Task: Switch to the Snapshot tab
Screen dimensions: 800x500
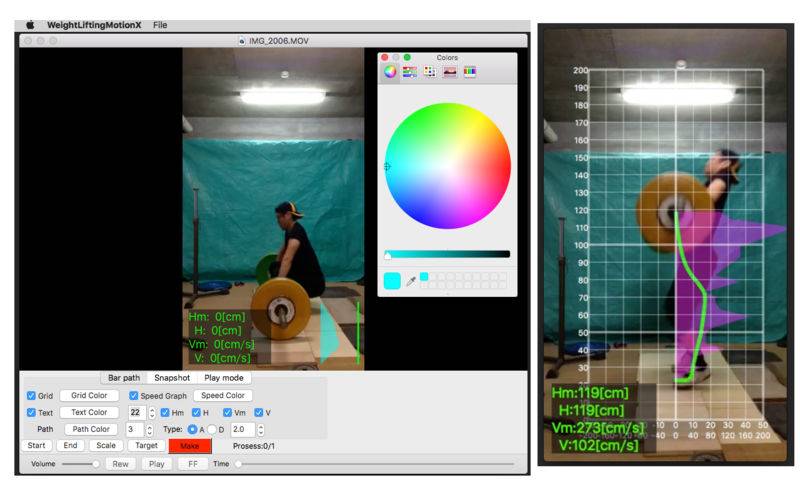Action: coord(172,378)
